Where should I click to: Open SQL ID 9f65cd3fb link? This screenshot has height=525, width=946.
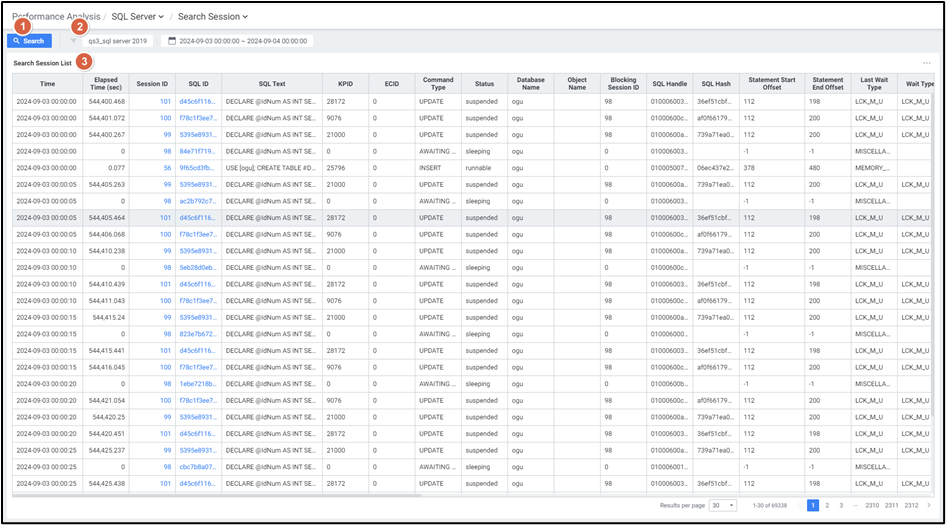[x=197, y=168]
